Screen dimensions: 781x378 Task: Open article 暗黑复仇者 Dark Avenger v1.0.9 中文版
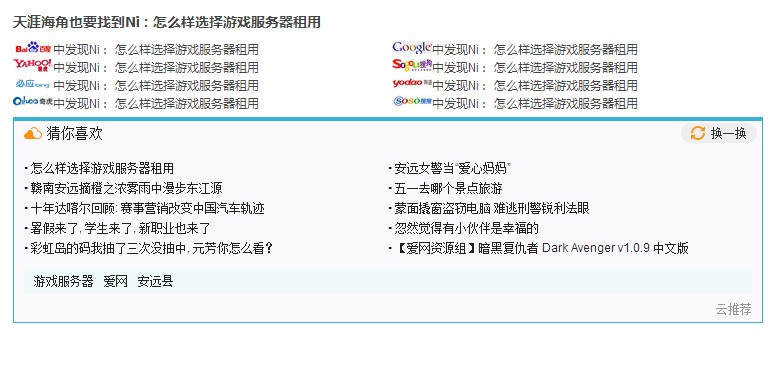coord(541,248)
